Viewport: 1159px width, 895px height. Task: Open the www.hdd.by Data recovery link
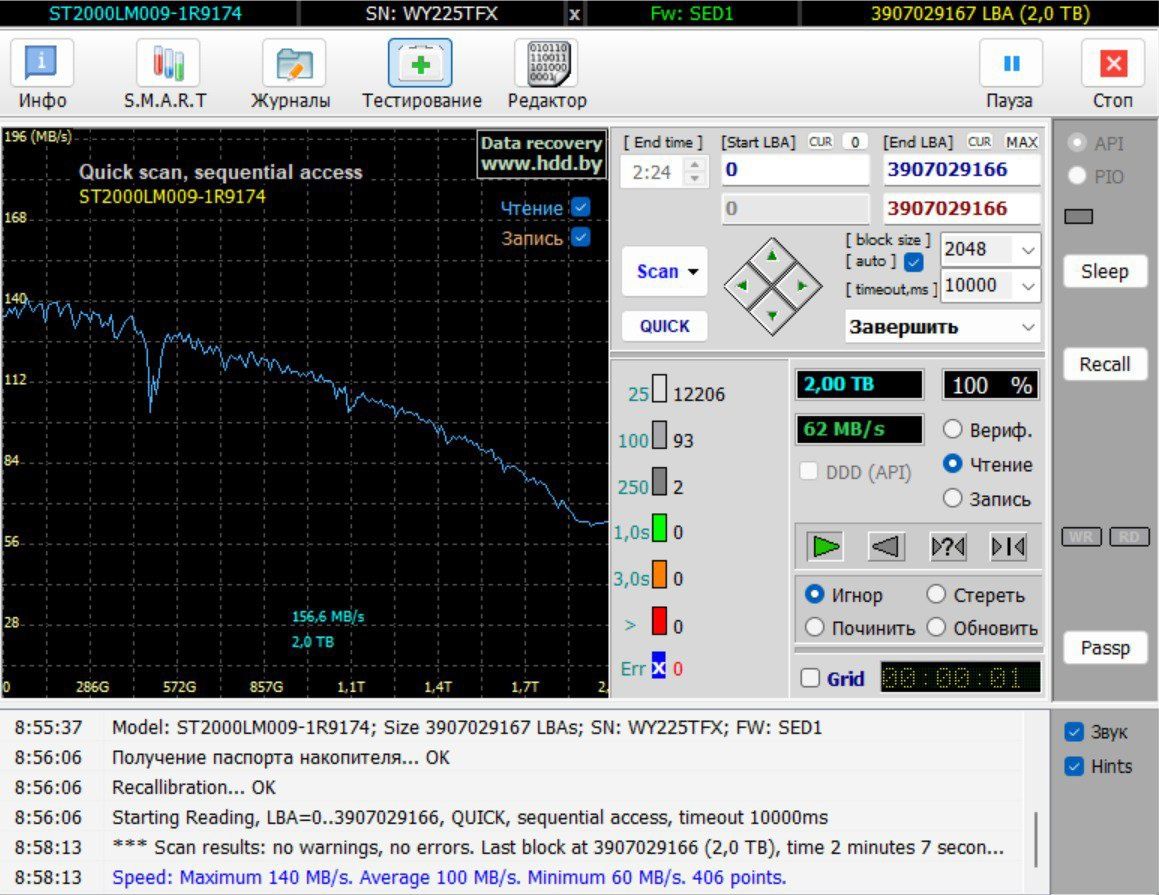click(542, 154)
